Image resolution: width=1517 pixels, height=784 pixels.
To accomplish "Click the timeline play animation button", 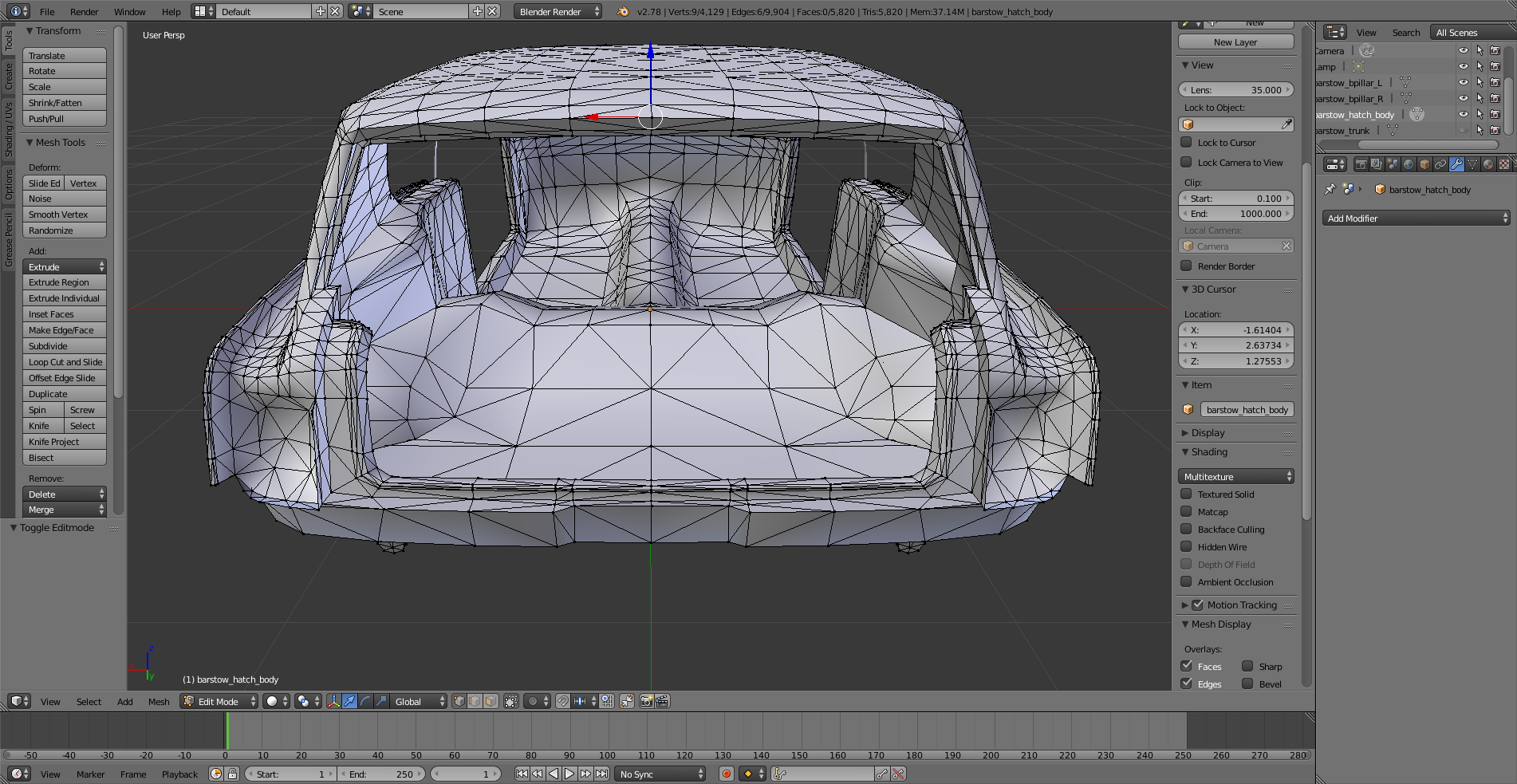I will (569, 774).
